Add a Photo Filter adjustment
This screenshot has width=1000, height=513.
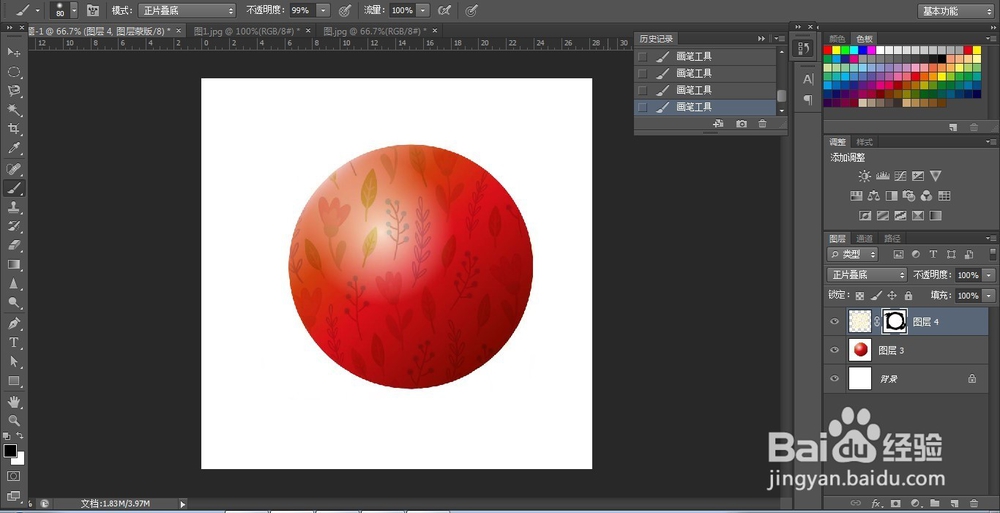point(909,196)
